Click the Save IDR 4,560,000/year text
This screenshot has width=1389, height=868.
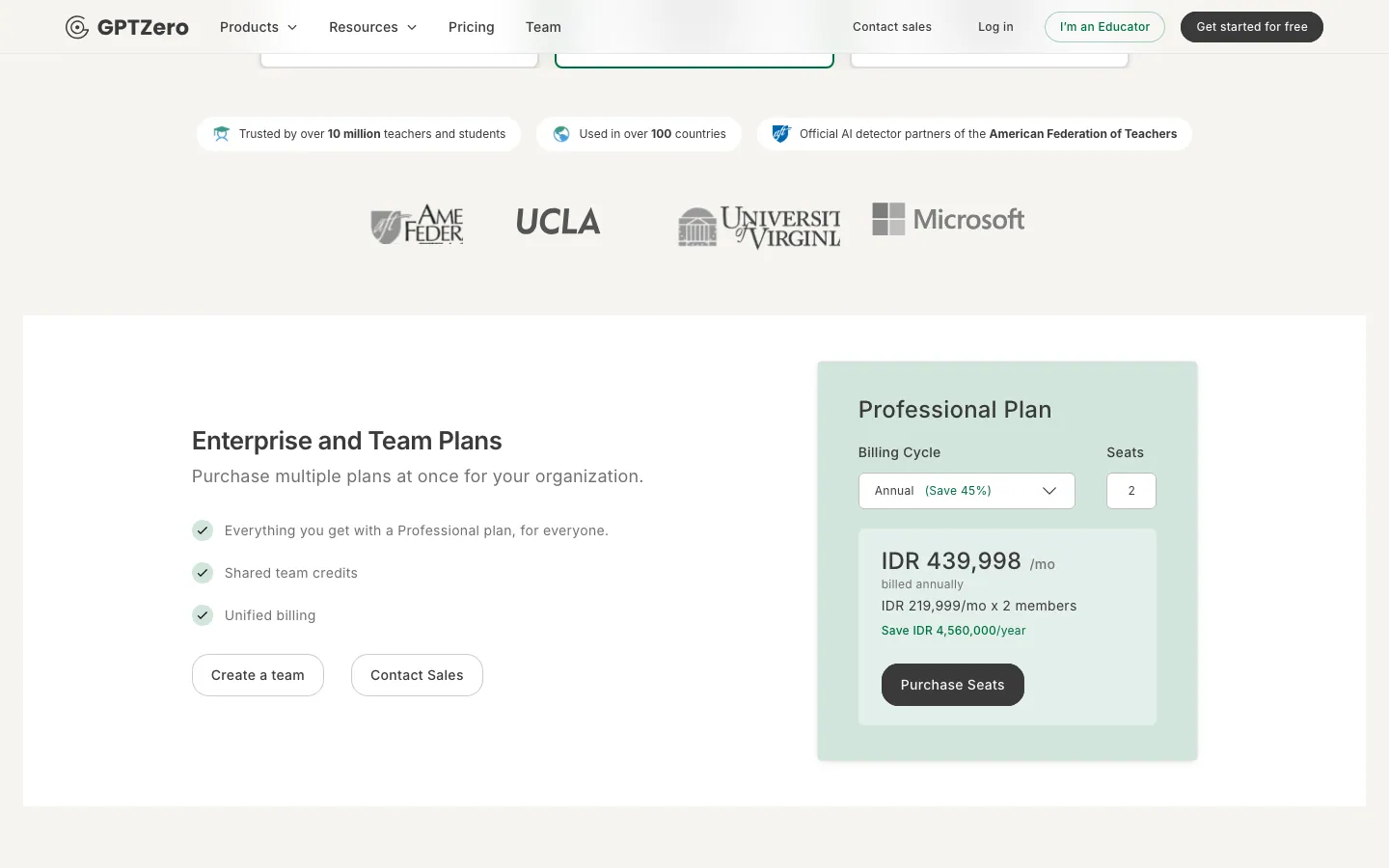pyautogui.click(x=954, y=631)
